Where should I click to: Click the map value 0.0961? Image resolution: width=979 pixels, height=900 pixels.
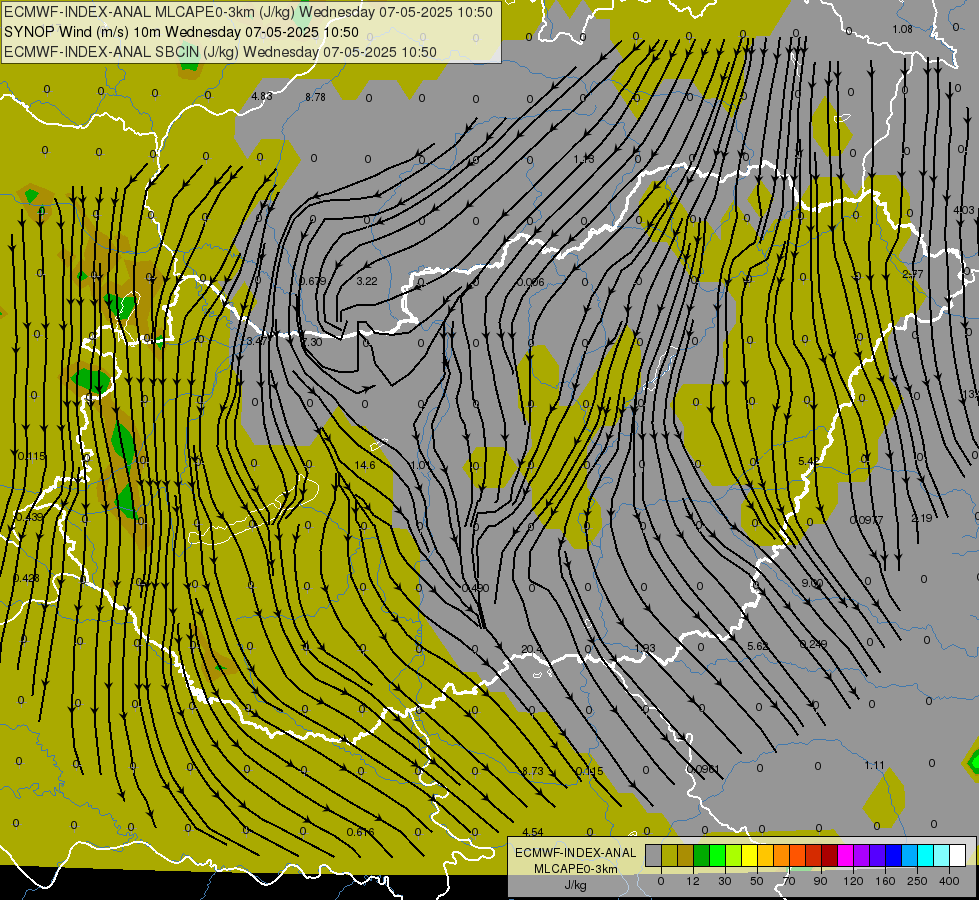point(703,769)
